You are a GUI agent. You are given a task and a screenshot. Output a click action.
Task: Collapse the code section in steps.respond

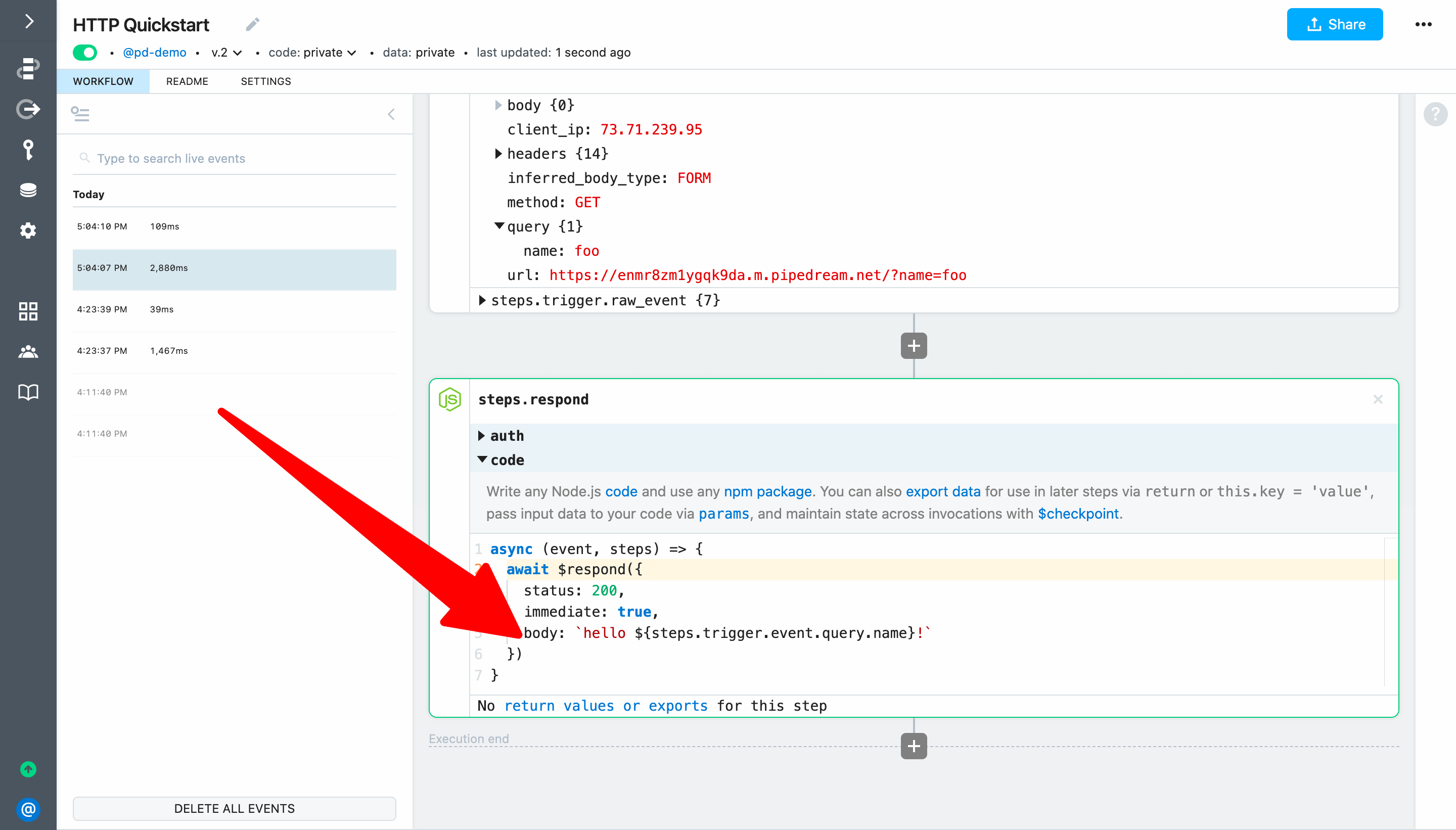[x=482, y=459]
